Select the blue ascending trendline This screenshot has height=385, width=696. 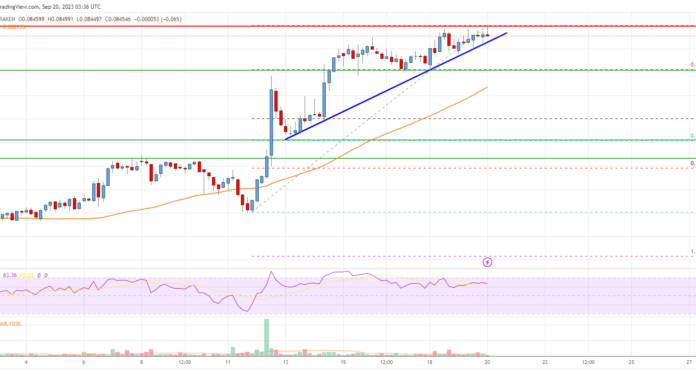click(395, 86)
